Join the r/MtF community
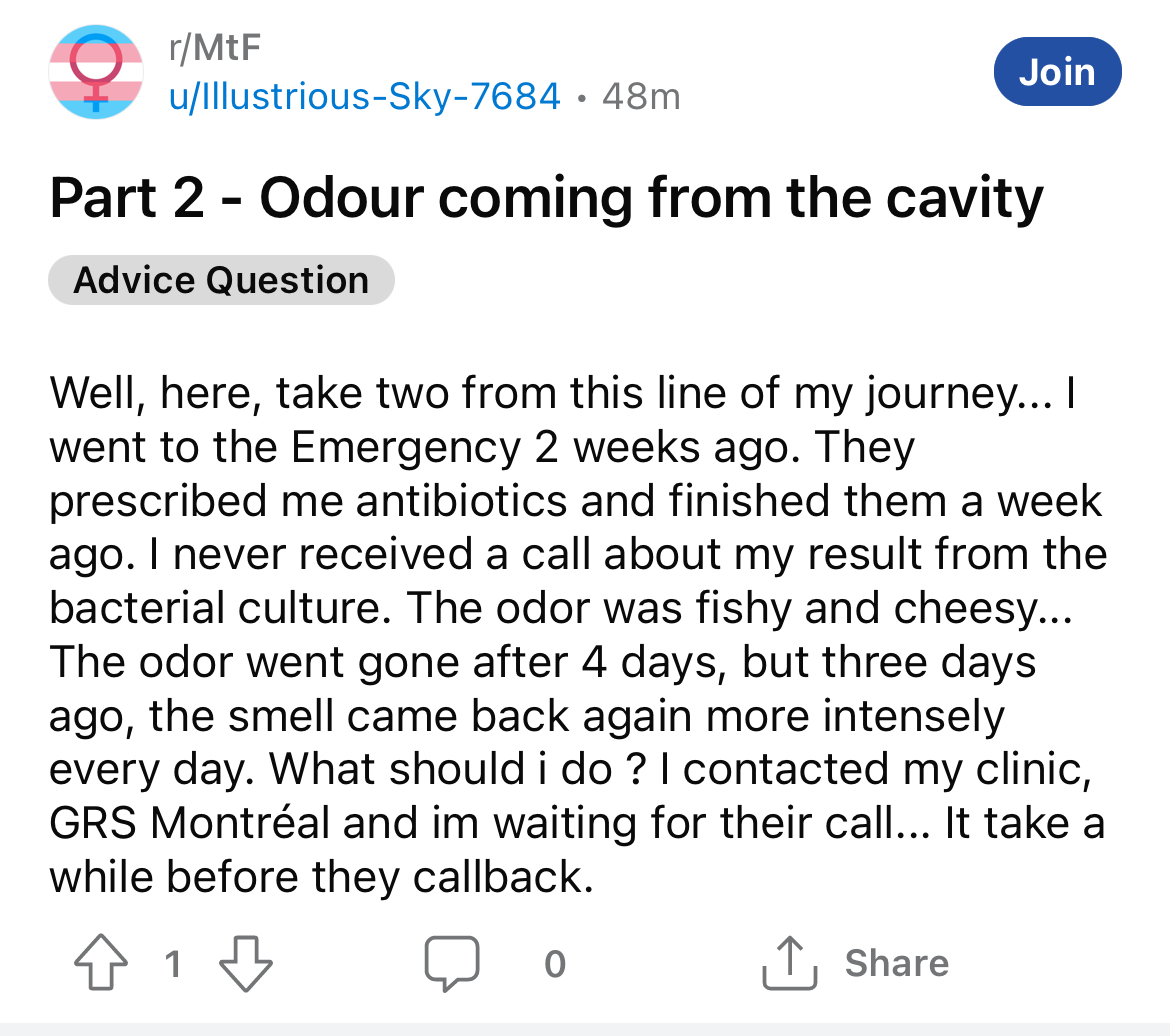The image size is (1170, 1036). point(1057,72)
